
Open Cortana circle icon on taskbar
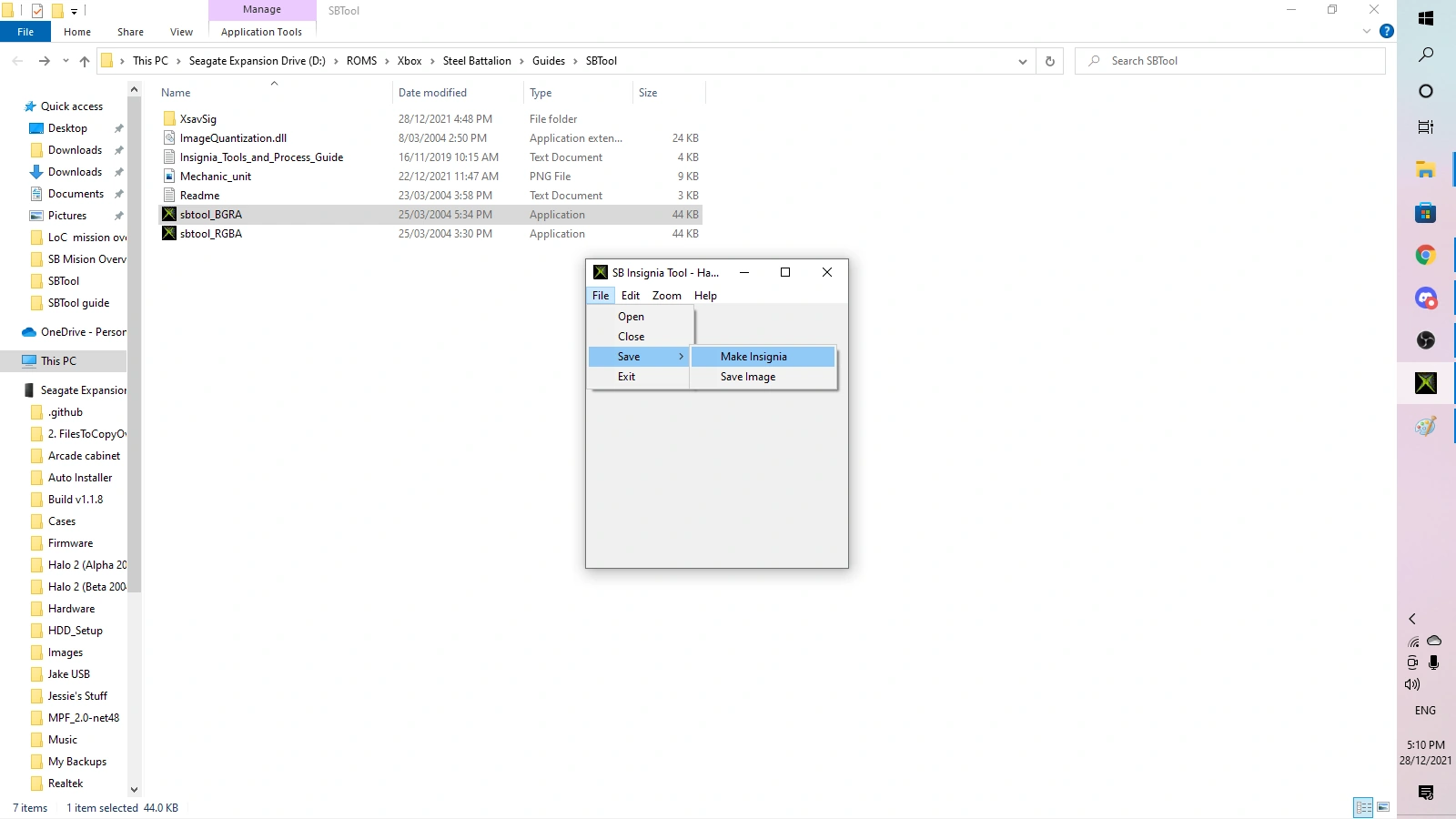pyautogui.click(x=1426, y=91)
